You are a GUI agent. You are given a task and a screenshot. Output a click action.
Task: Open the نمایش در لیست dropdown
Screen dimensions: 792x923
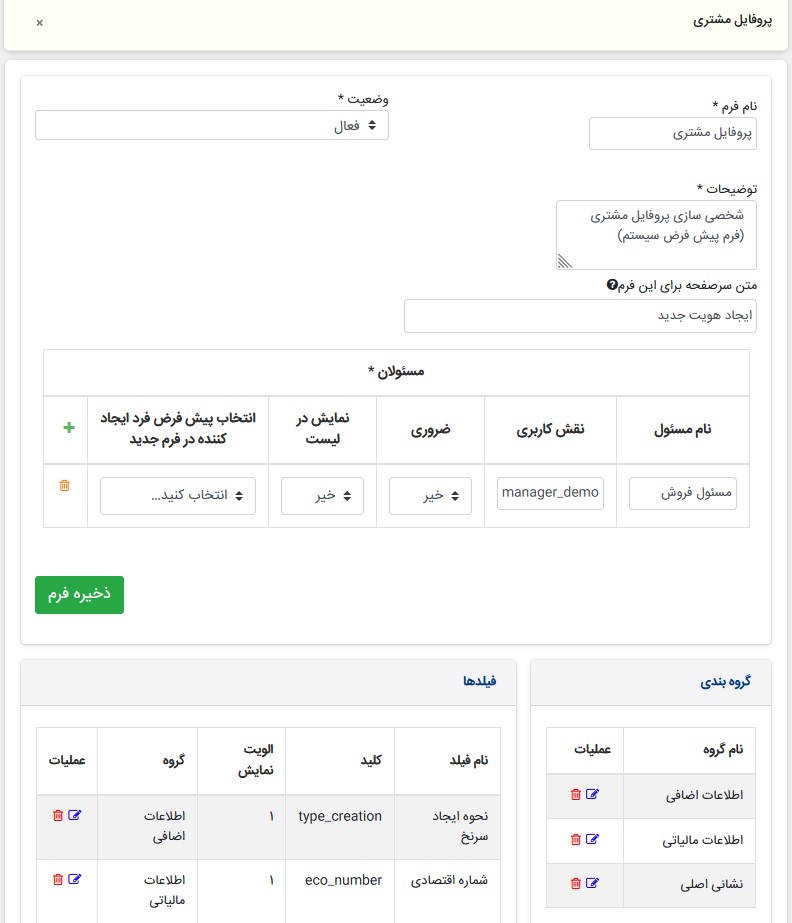point(322,495)
